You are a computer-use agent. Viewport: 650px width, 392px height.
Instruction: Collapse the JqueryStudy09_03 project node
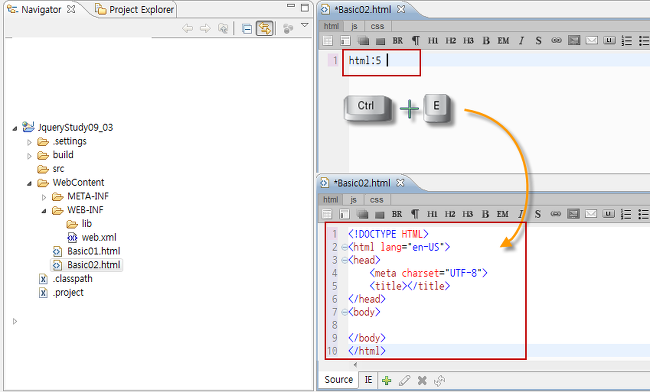(15, 128)
